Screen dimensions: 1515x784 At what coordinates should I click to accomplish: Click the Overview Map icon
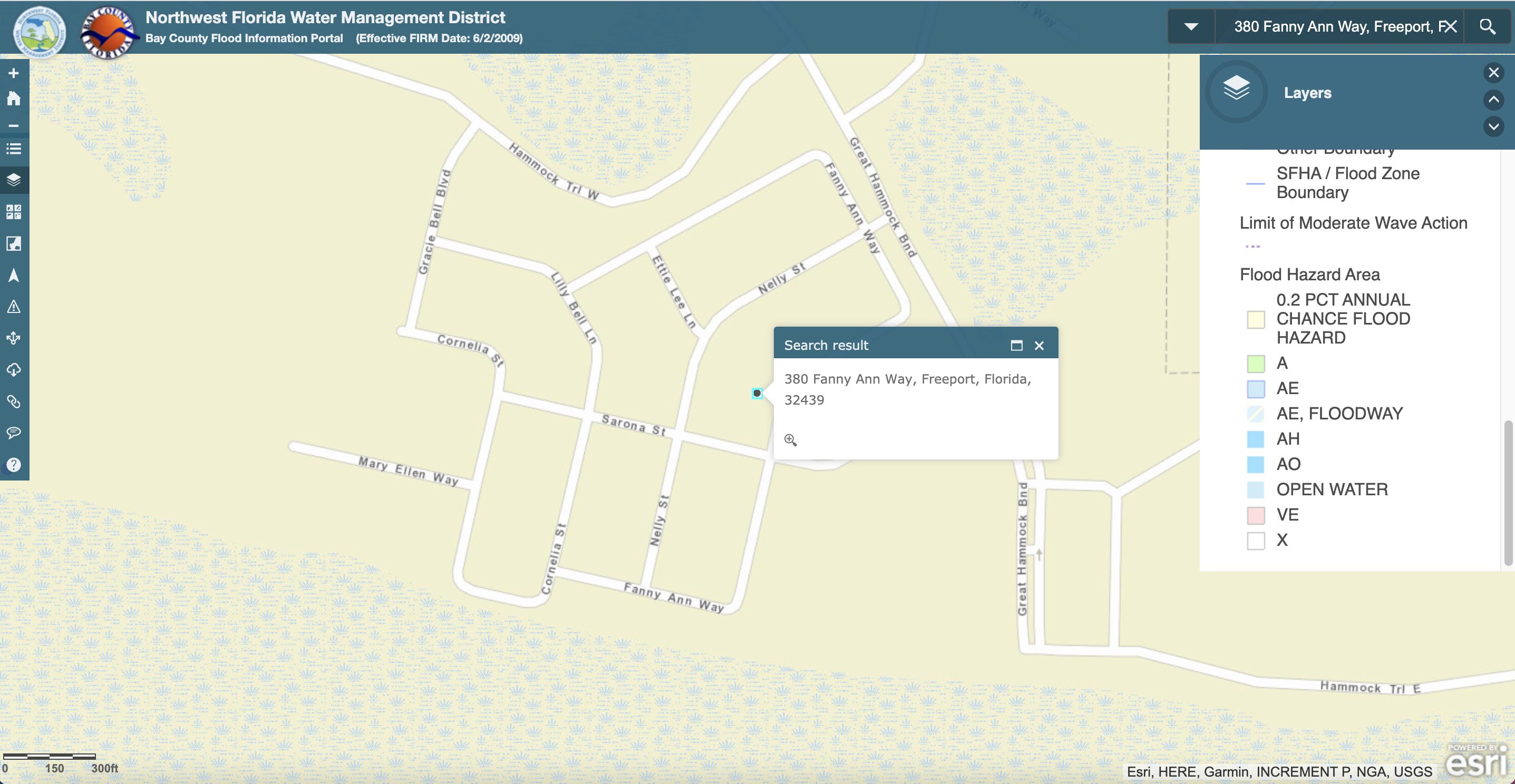pyautogui.click(x=13, y=244)
